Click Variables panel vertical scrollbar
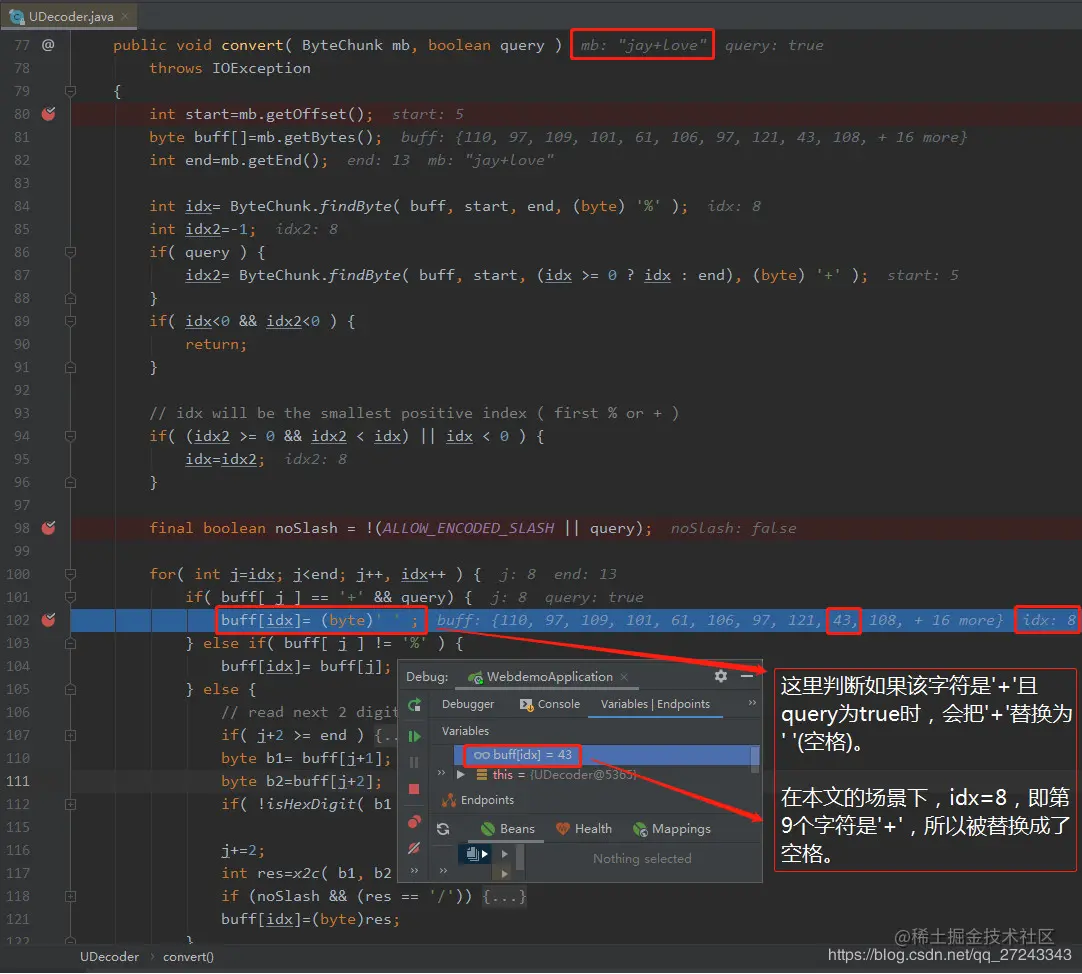The height and width of the screenshot is (974, 1082). click(755, 759)
